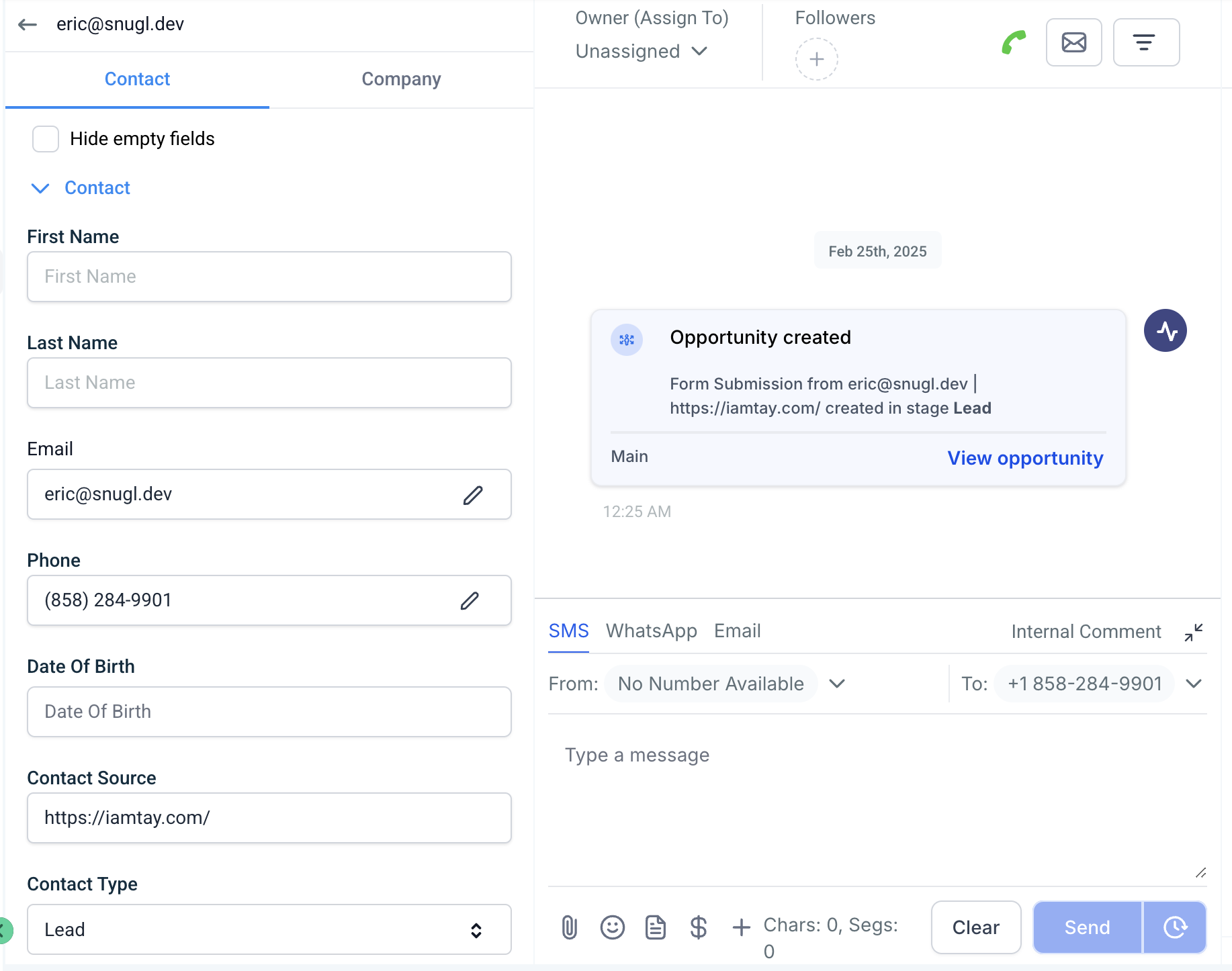Viewport: 1232px width, 971px height.
Task: Click the First Name input field
Action: pyautogui.click(x=269, y=277)
